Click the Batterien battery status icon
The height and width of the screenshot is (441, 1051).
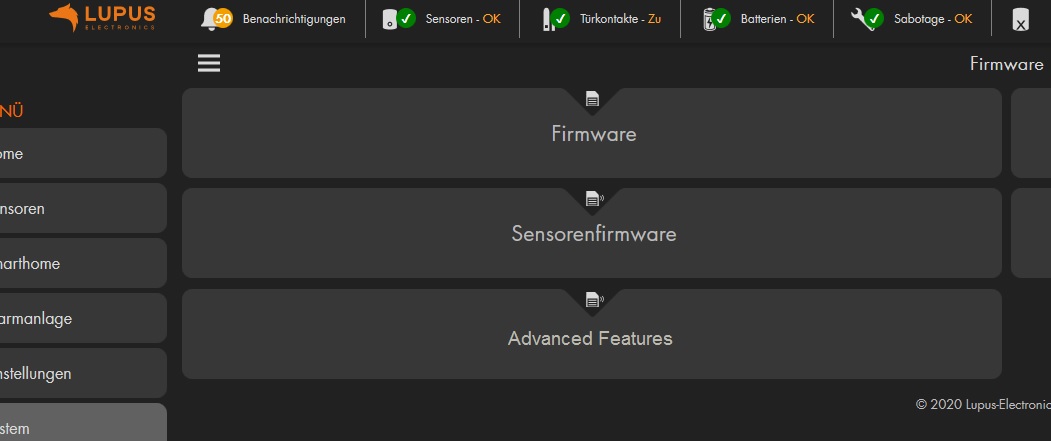[x=714, y=18]
